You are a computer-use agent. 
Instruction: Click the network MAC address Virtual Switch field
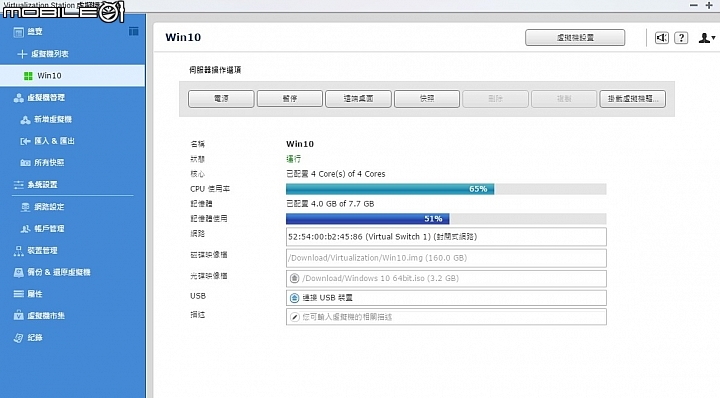click(x=446, y=237)
